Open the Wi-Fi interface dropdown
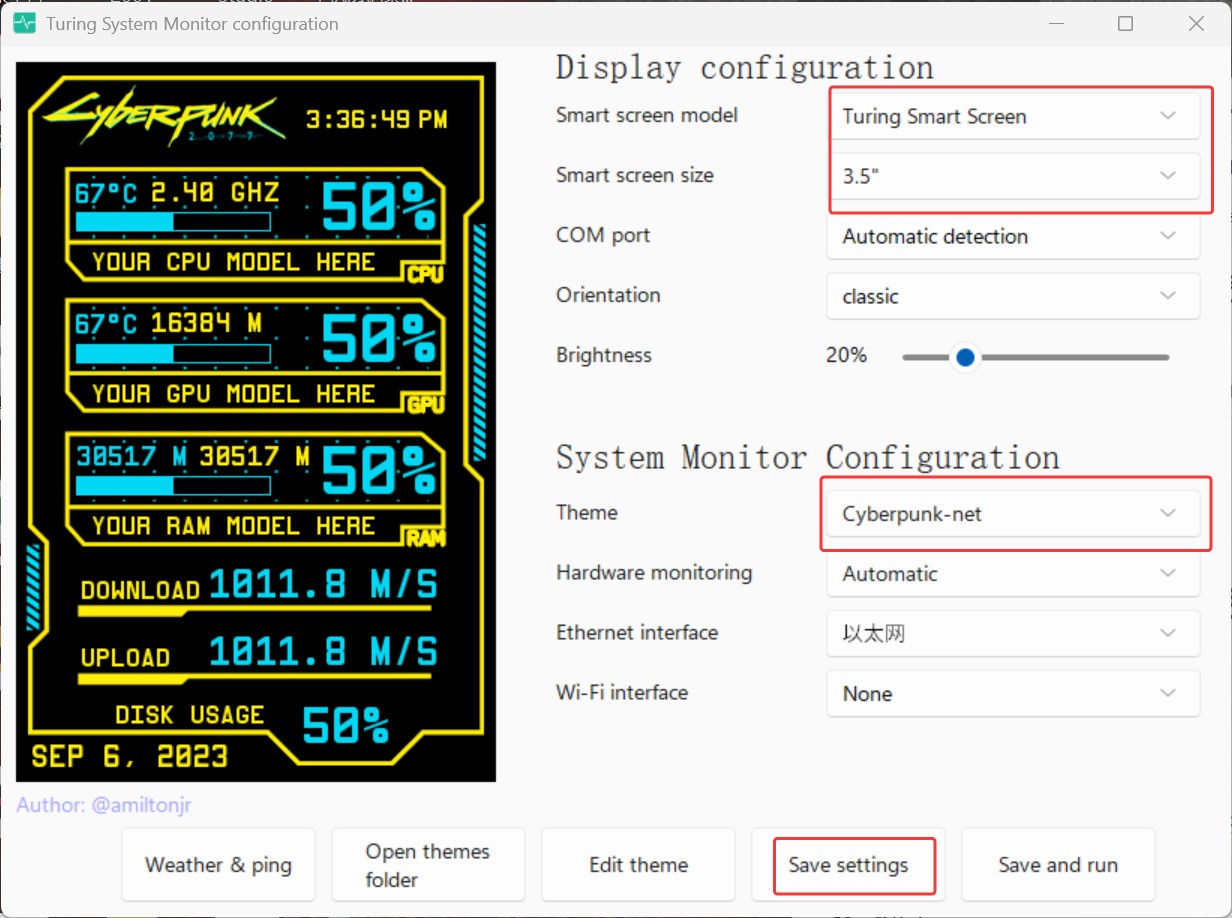Screen dimensions: 1232x918 [1012, 694]
